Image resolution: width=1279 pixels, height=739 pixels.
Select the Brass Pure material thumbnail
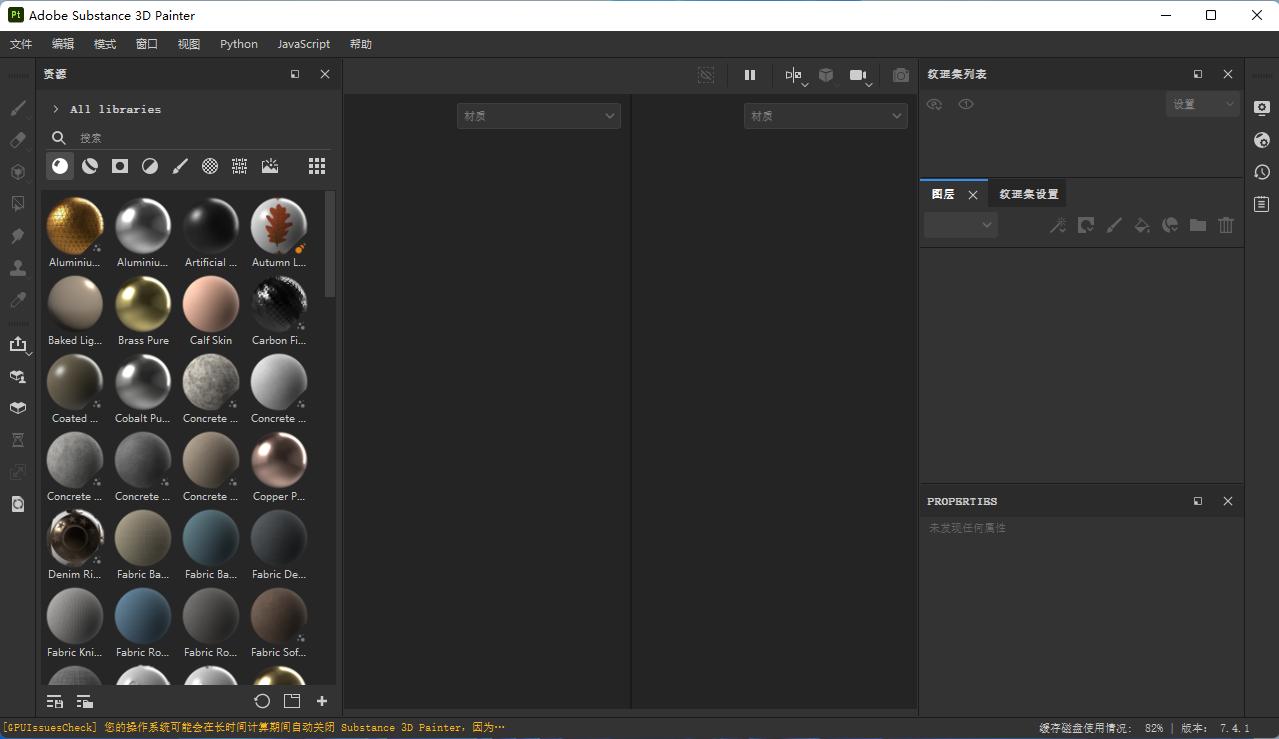coord(142,303)
